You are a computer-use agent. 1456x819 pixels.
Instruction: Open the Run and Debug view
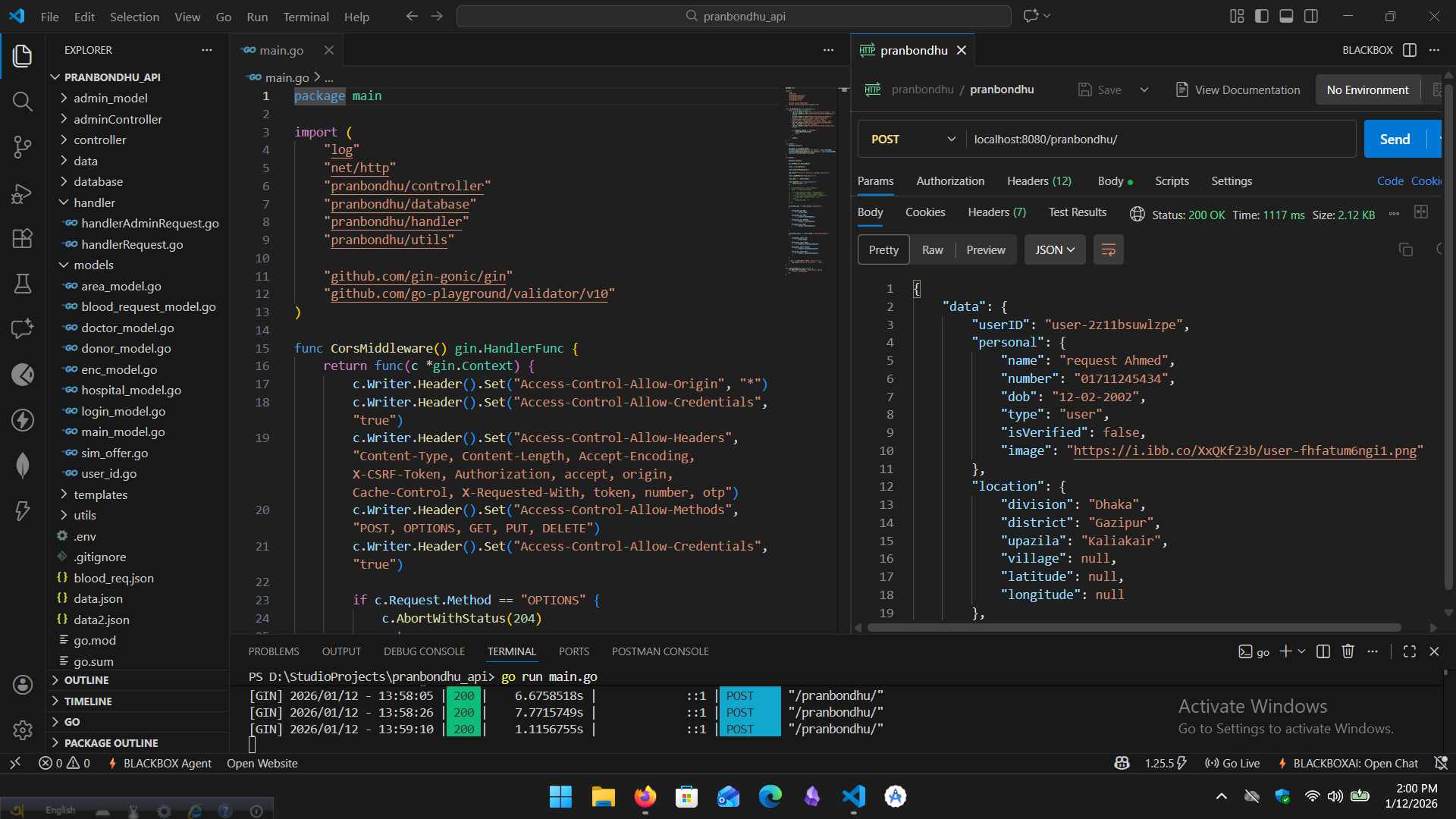[22, 193]
